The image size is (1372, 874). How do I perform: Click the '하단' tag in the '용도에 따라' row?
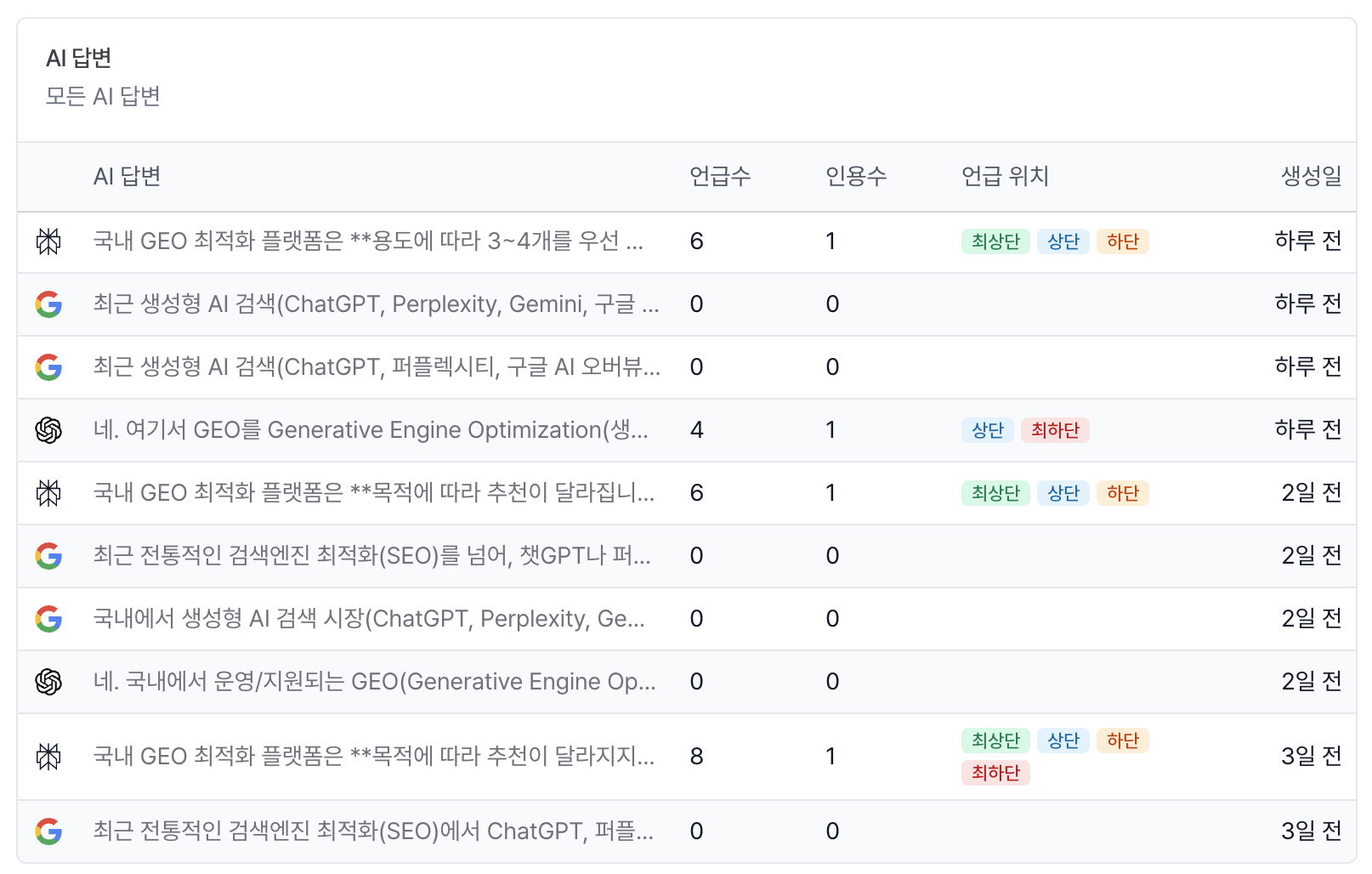[1123, 241]
